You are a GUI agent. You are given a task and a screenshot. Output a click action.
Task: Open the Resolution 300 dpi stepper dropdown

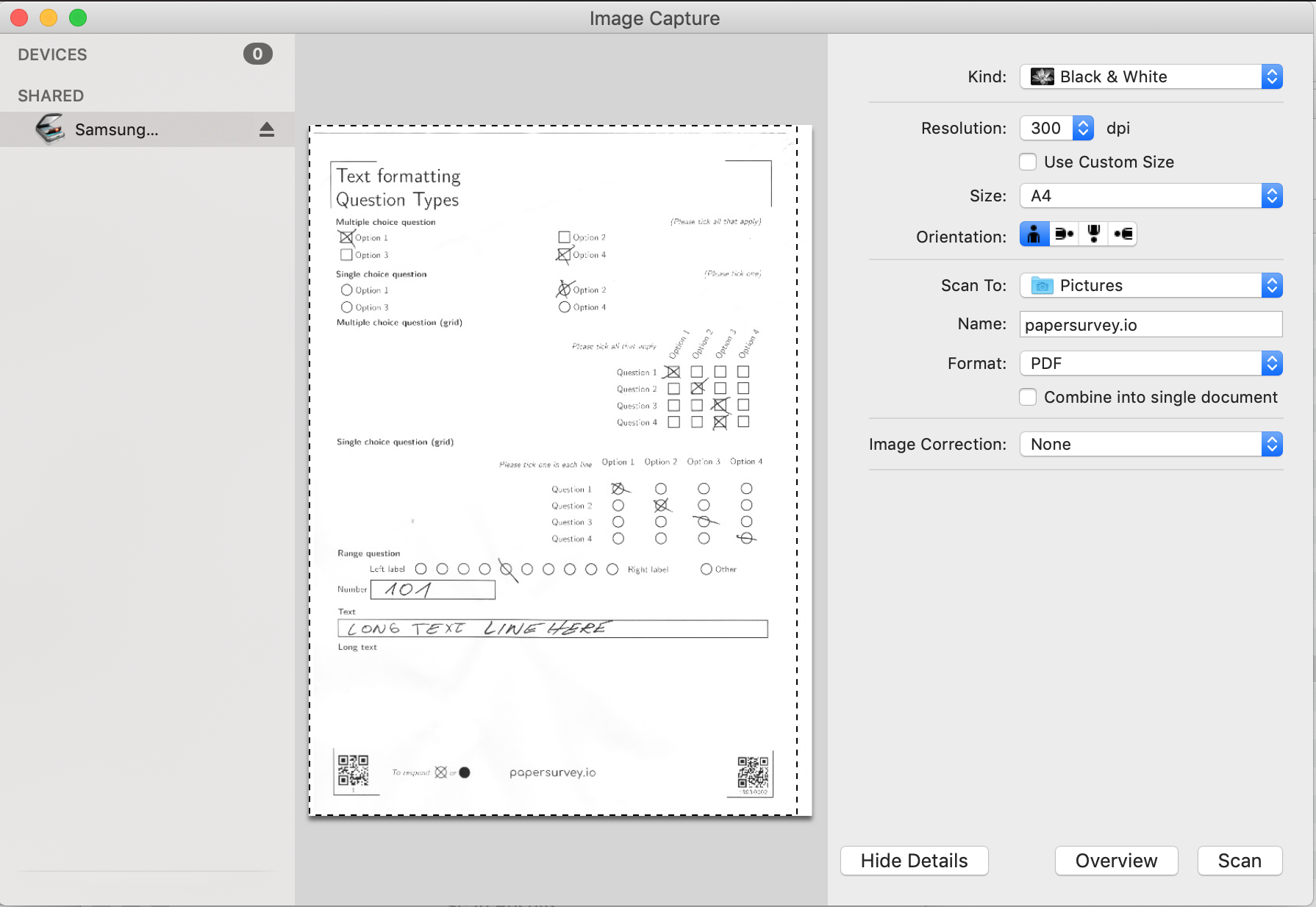(1056, 128)
